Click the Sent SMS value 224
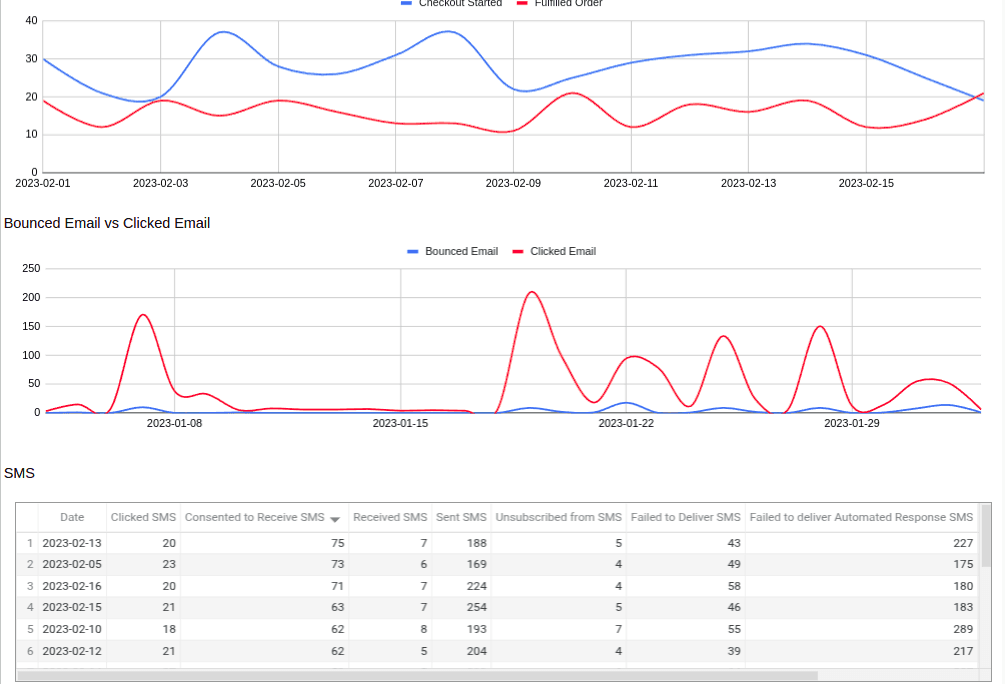 tap(476, 586)
